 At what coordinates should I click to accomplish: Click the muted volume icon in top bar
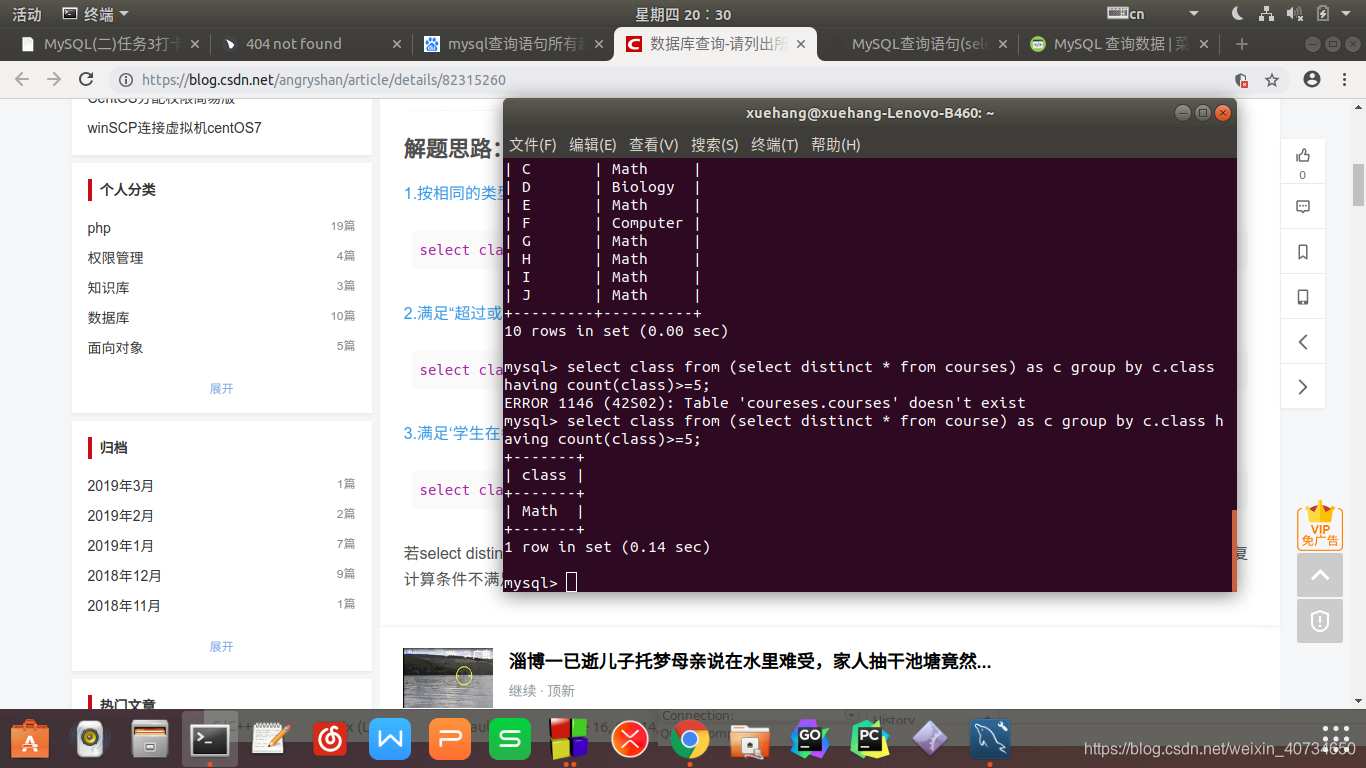click(x=1295, y=14)
